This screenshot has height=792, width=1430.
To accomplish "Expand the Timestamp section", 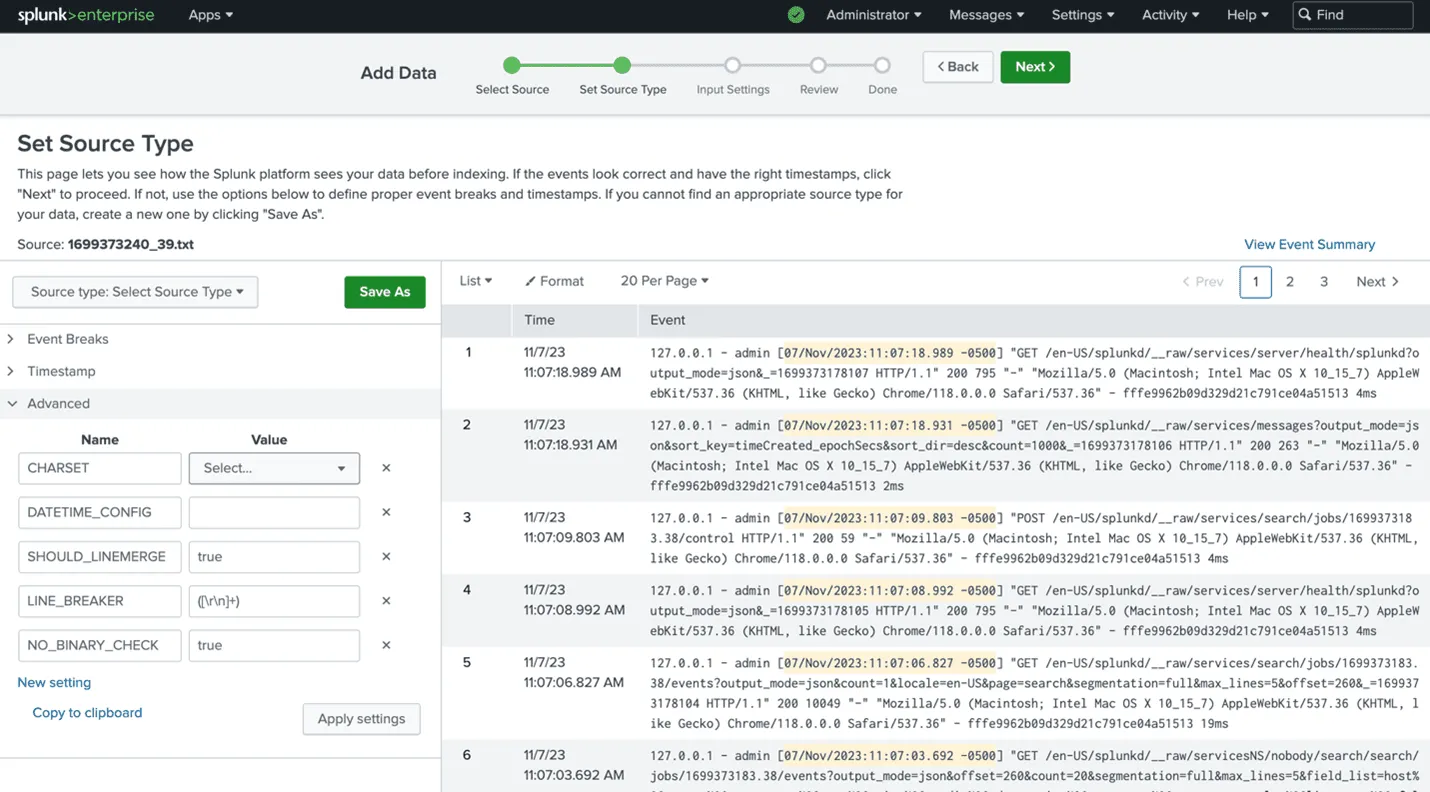I will point(61,371).
